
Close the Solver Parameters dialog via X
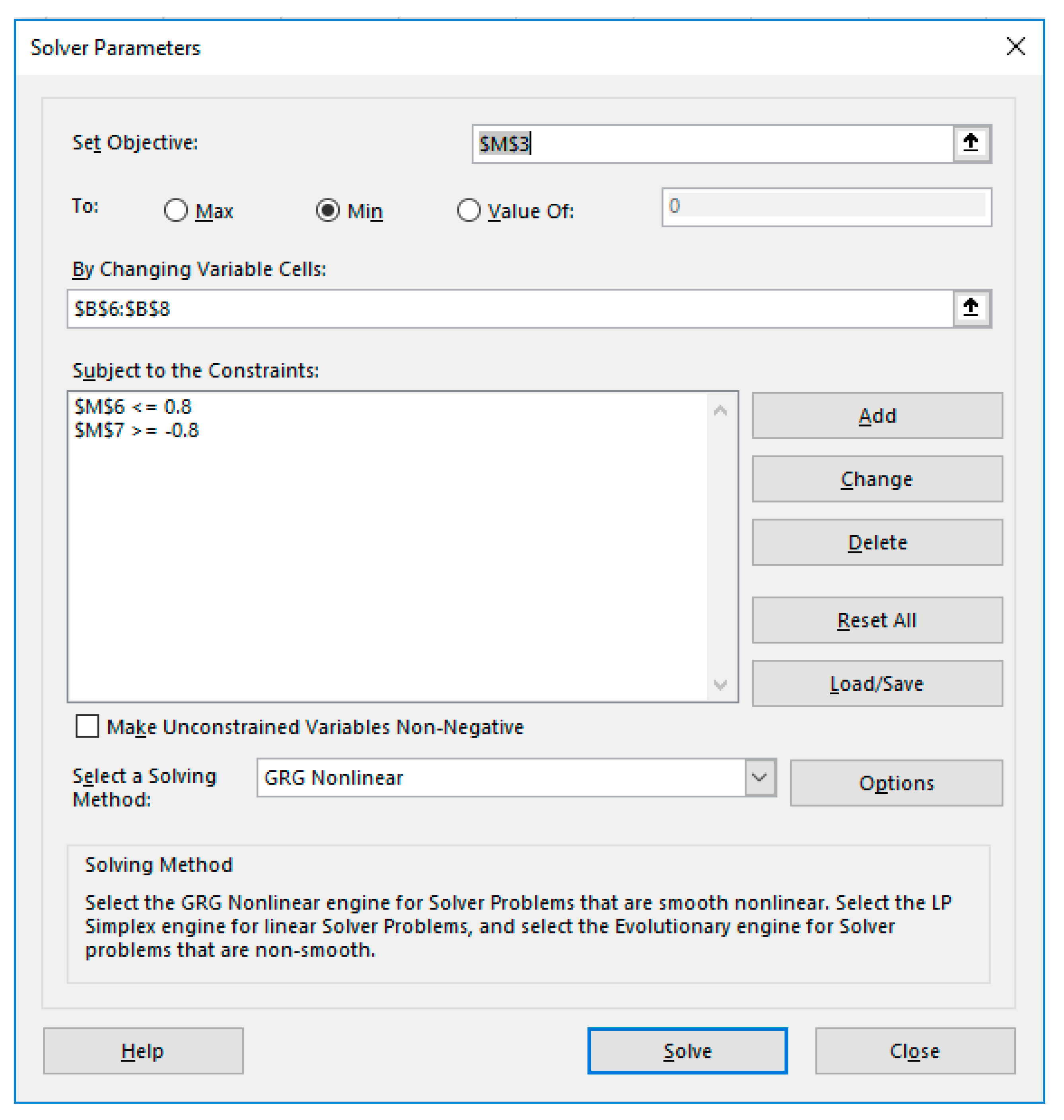[x=1015, y=47]
